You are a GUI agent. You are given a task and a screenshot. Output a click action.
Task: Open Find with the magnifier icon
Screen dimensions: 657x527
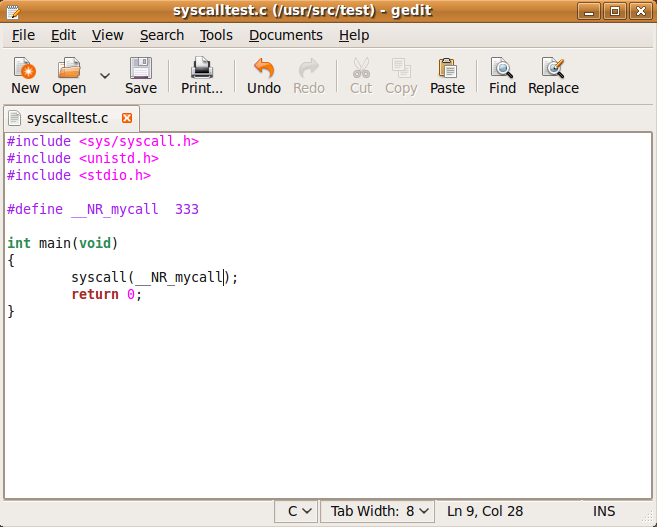pyautogui.click(x=502, y=76)
